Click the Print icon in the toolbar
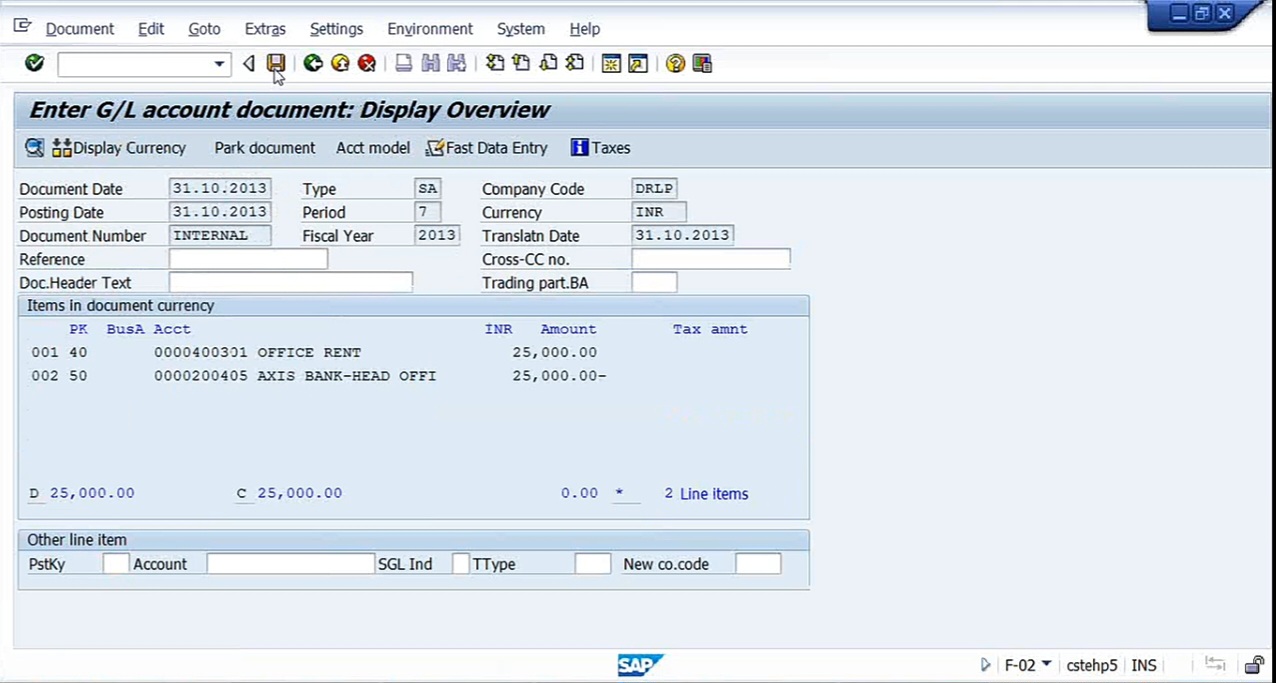The image size is (1276, 683). pos(403,64)
